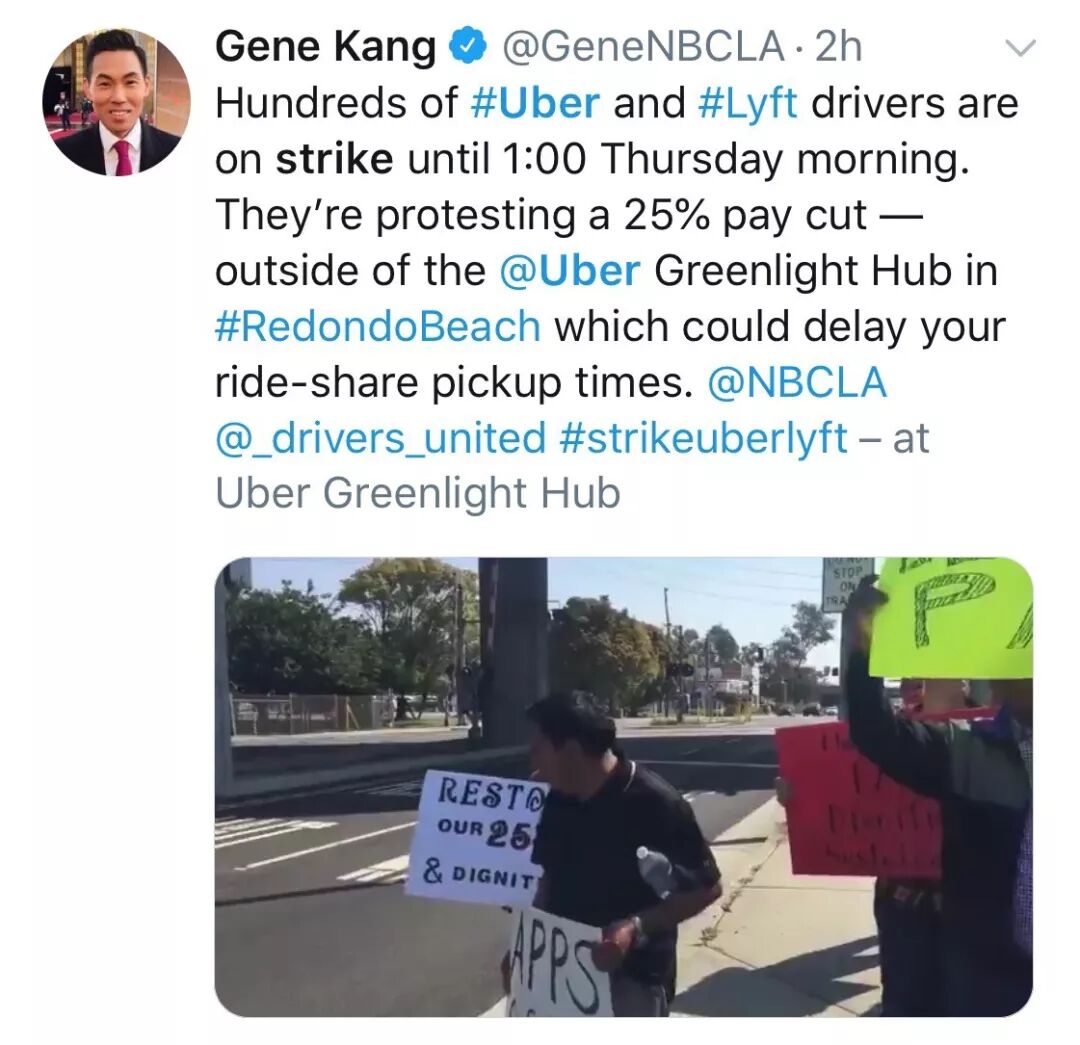The height and width of the screenshot is (1045, 1080).
Task: Expand the tweet options chevron
Action: click(1019, 48)
